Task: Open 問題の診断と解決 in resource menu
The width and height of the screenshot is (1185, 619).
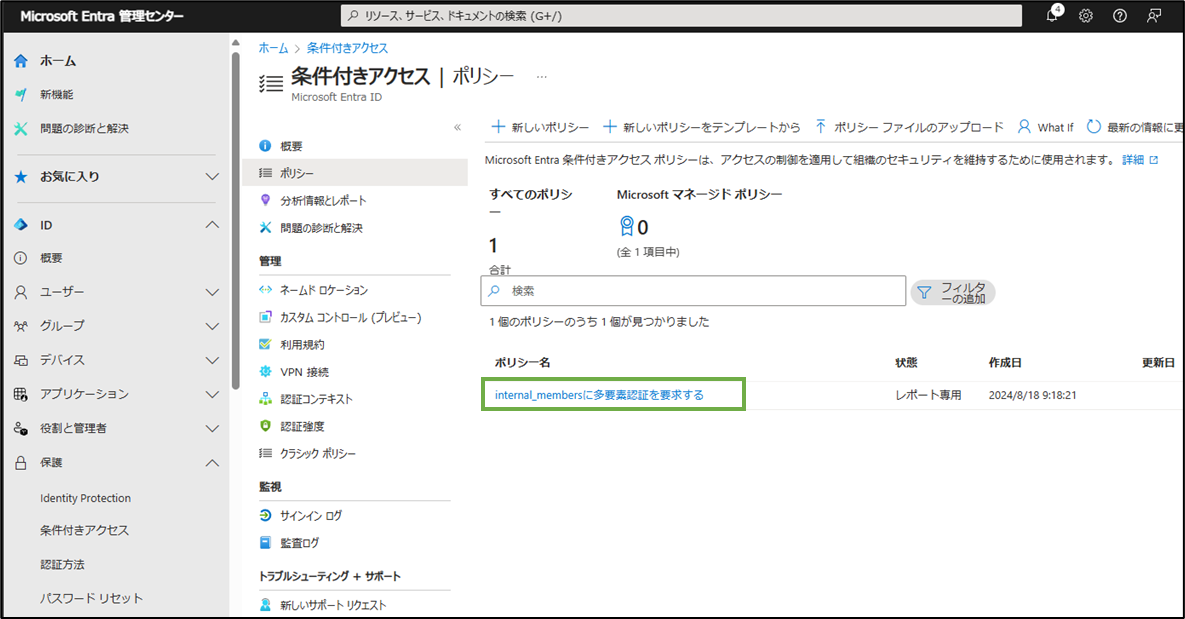Action: (321, 227)
